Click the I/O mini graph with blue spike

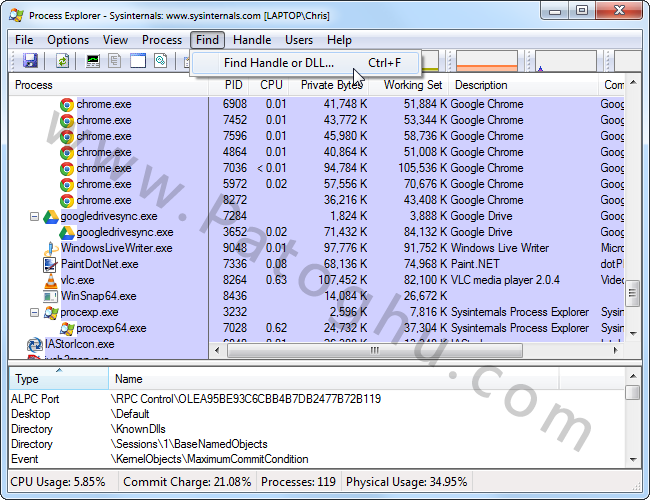tap(566, 61)
